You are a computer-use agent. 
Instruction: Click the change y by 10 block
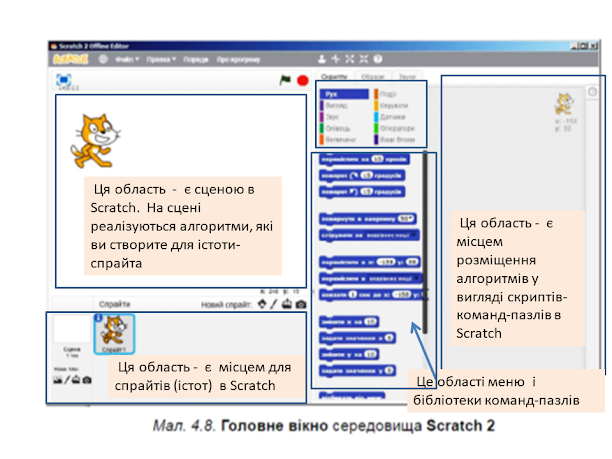pos(349,355)
